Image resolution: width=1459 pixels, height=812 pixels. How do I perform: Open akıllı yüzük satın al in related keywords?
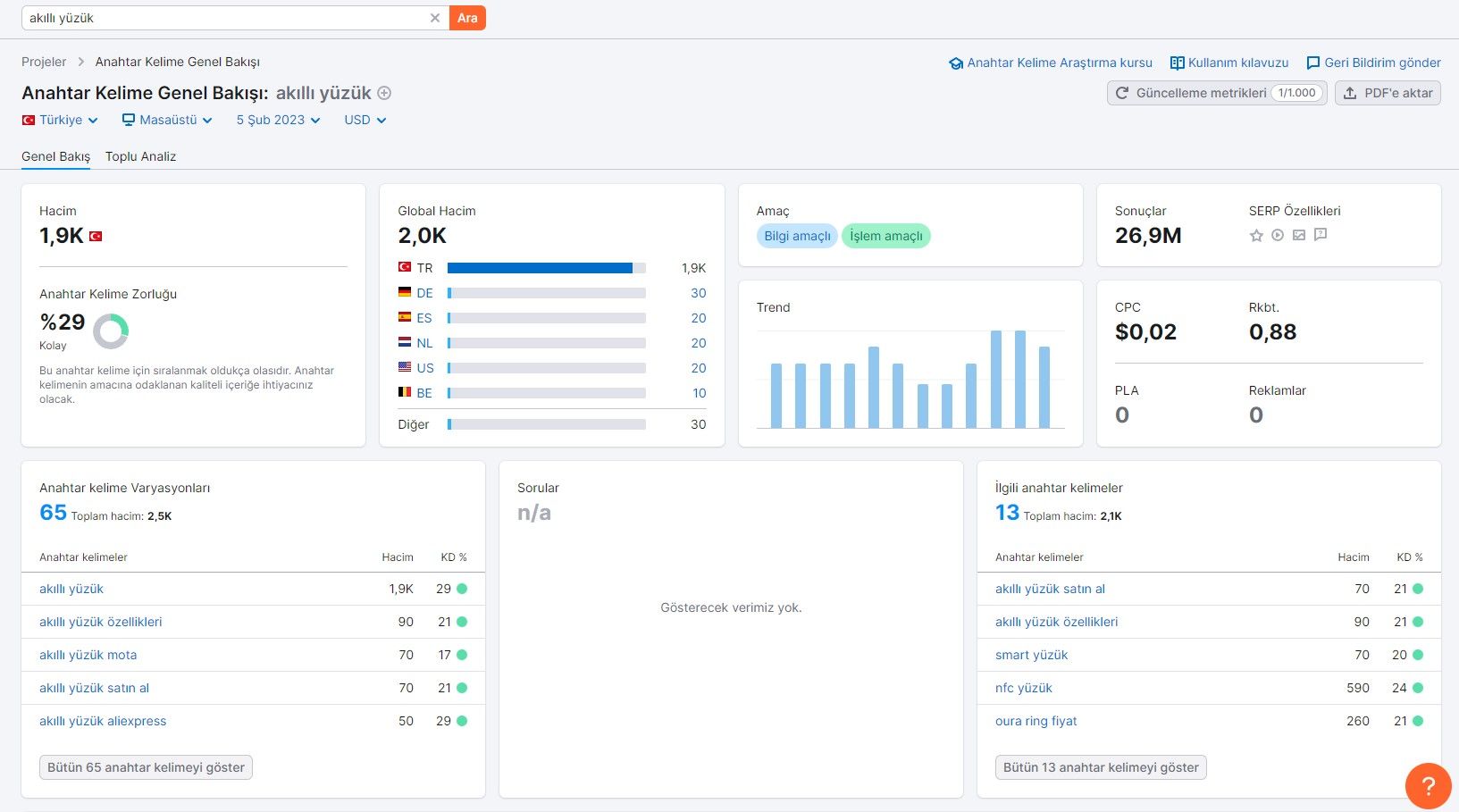(1050, 589)
